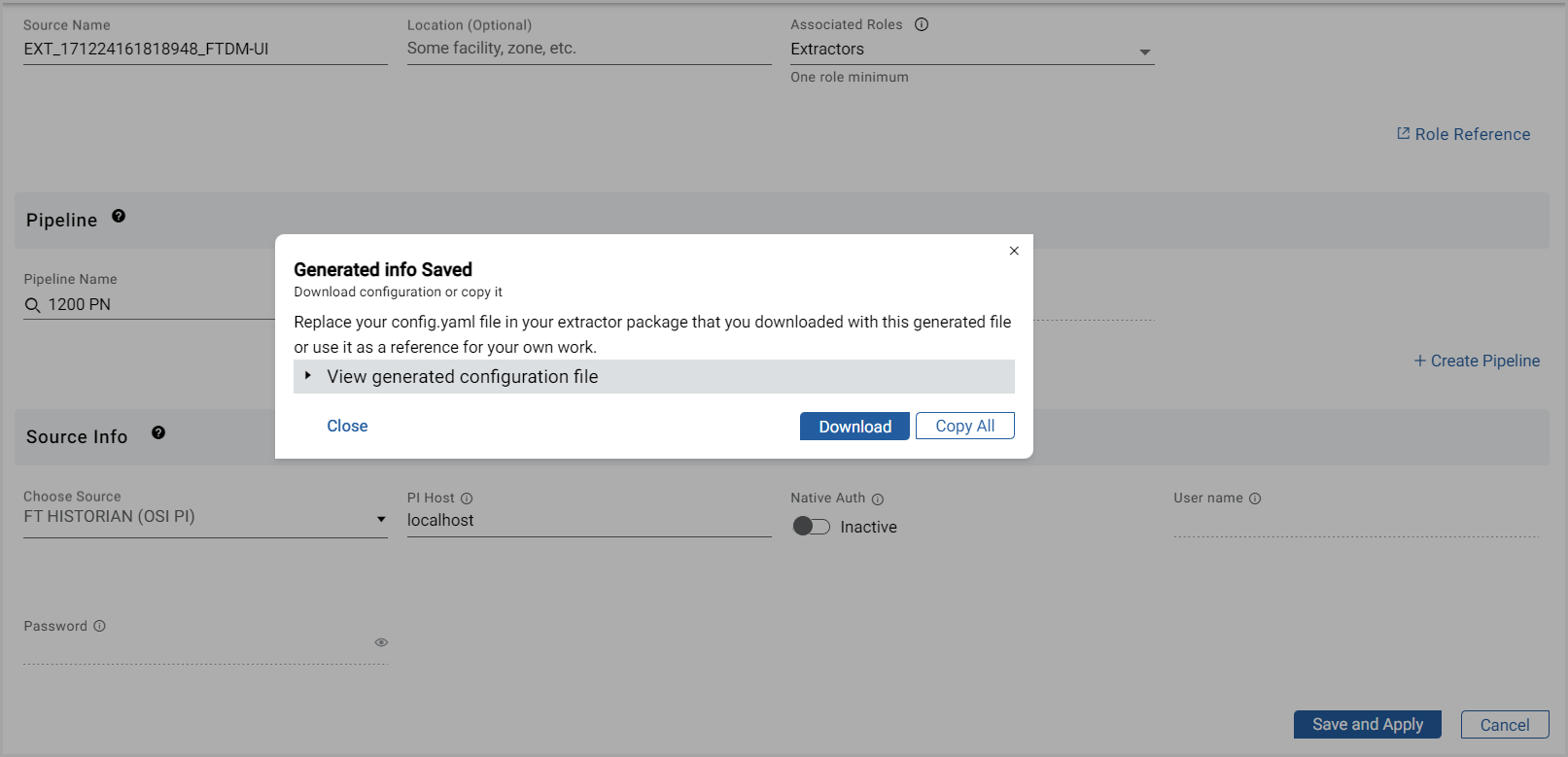
Task: Toggle the Native Auth switch
Action: (811, 527)
